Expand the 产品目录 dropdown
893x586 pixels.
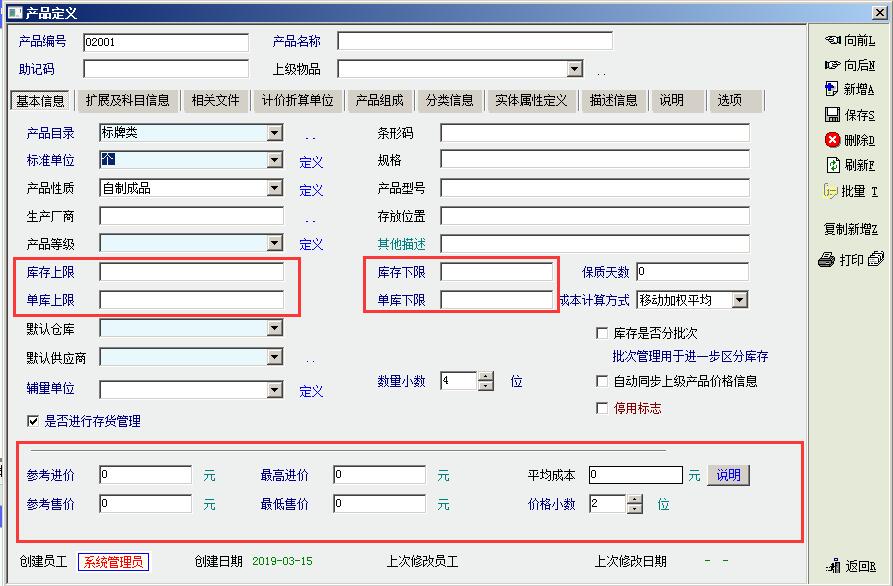pyautogui.click(x=275, y=133)
